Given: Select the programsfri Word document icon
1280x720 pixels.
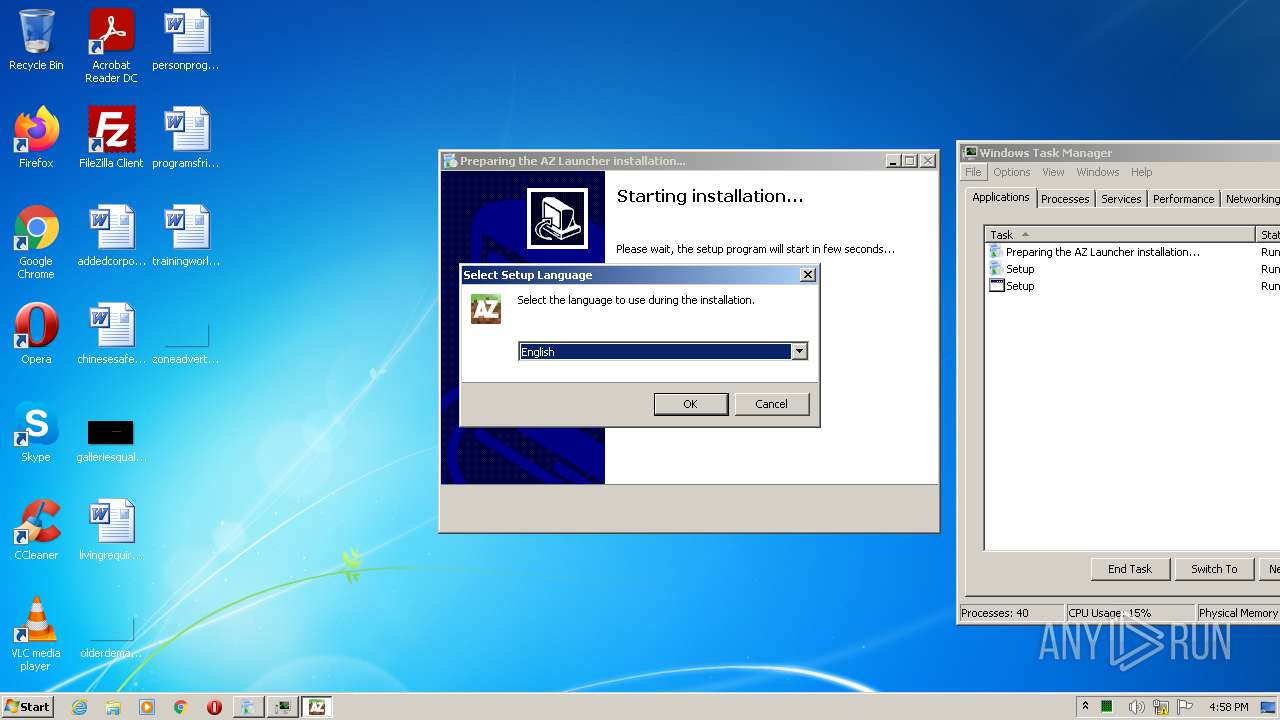Looking at the screenshot, I should click(x=186, y=138).
